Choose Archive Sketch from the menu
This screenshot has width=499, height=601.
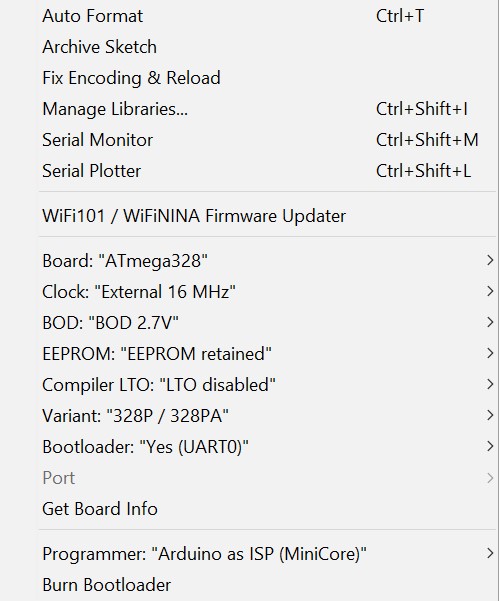tap(267, 47)
